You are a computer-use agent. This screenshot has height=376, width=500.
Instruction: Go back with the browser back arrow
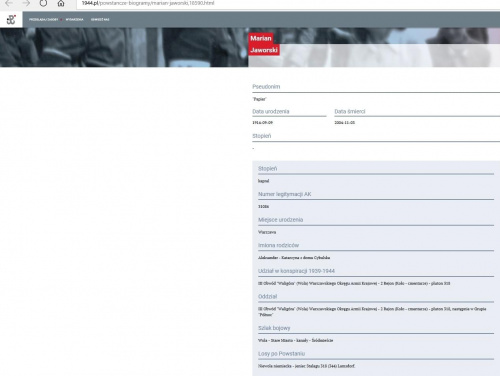pyautogui.click(x=9, y=3)
